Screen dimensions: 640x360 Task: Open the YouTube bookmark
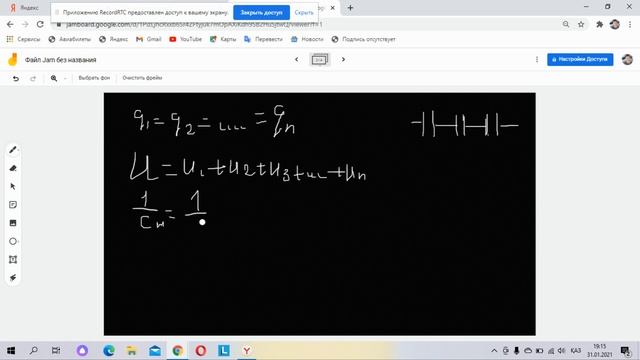click(x=186, y=39)
